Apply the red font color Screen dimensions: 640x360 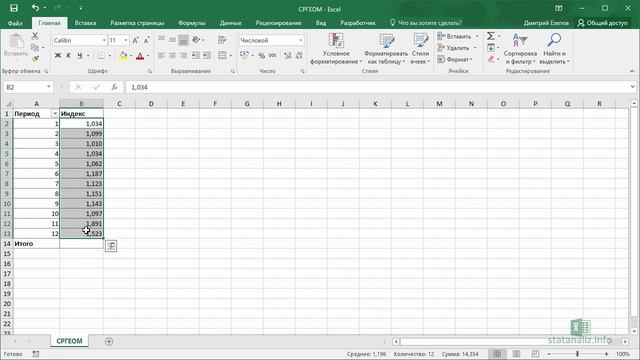tap(140, 56)
